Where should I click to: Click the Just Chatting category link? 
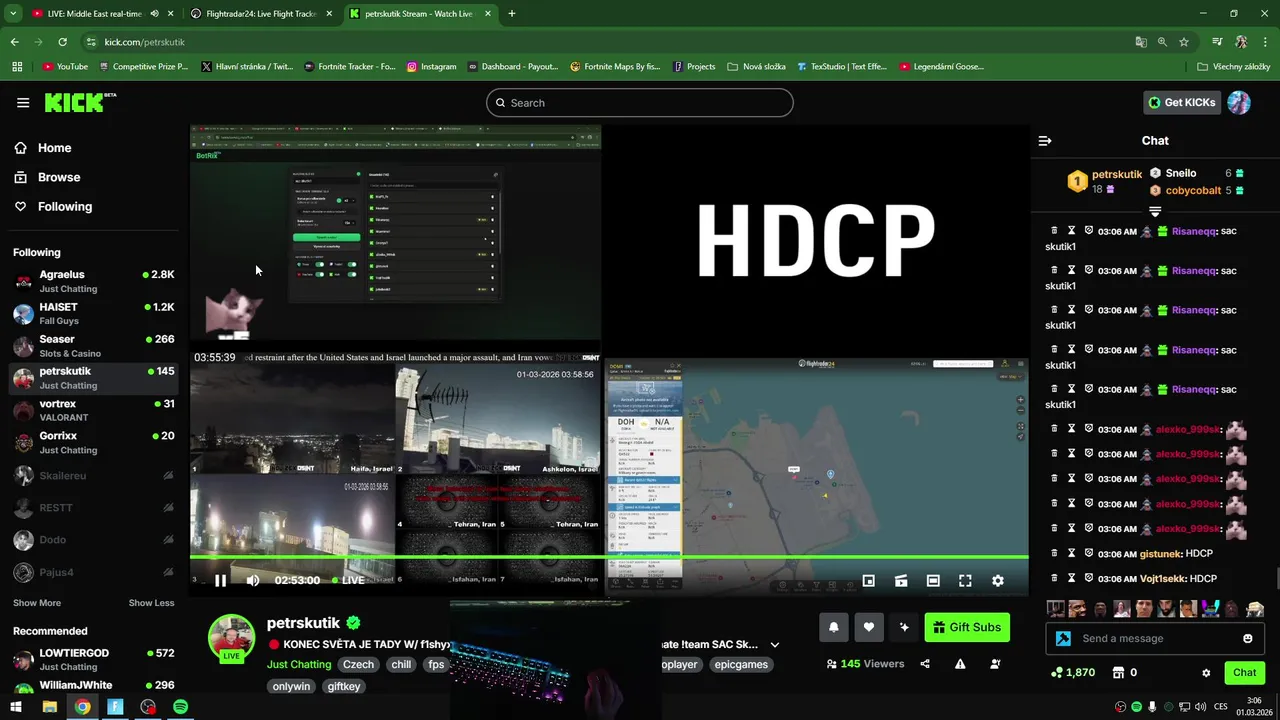[299, 664]
